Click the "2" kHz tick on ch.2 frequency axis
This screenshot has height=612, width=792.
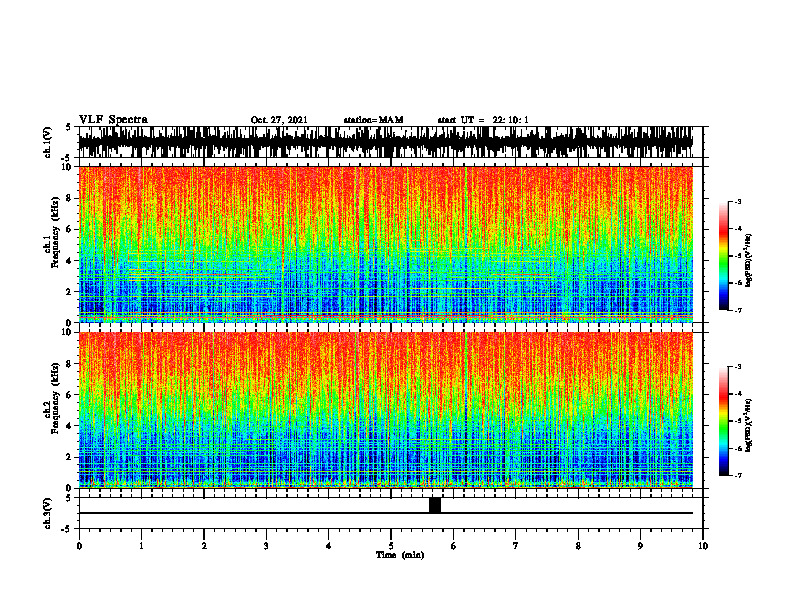point(69,457)
